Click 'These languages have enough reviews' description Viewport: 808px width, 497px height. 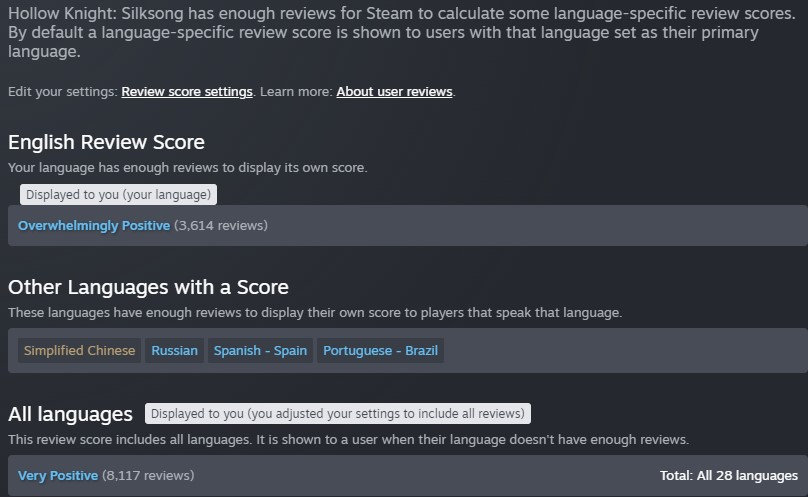(314, 313)
